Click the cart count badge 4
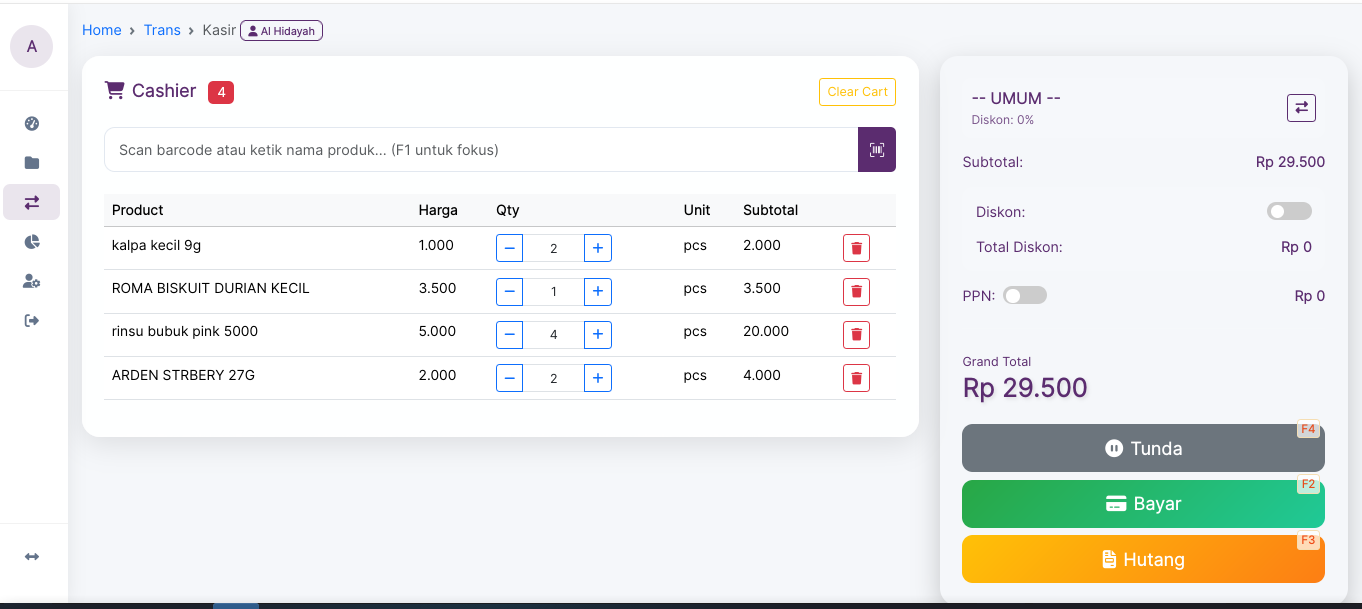The width and height of the screenshot is (1362, 609). point(221,92)
